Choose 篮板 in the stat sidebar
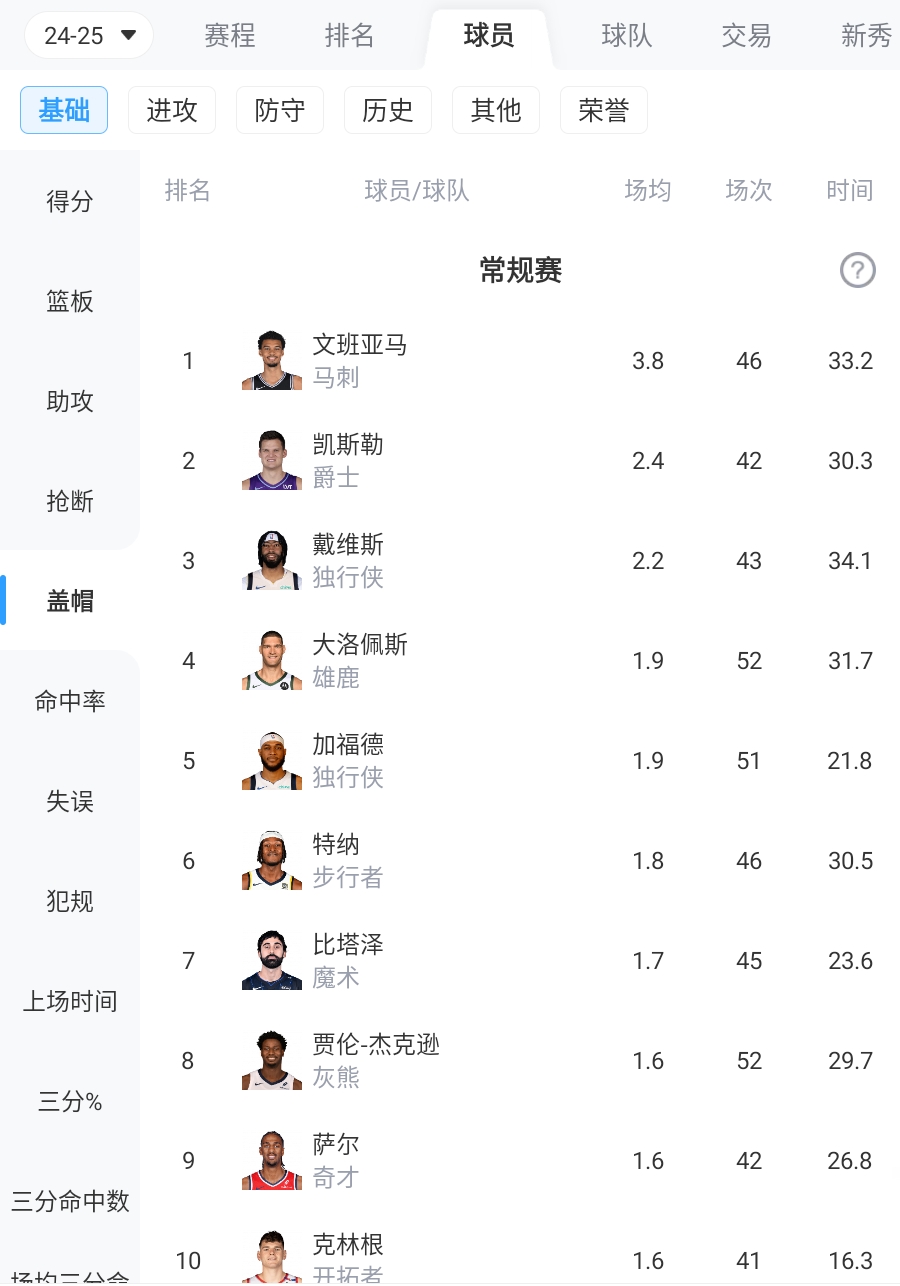 [x=70, y=301]
